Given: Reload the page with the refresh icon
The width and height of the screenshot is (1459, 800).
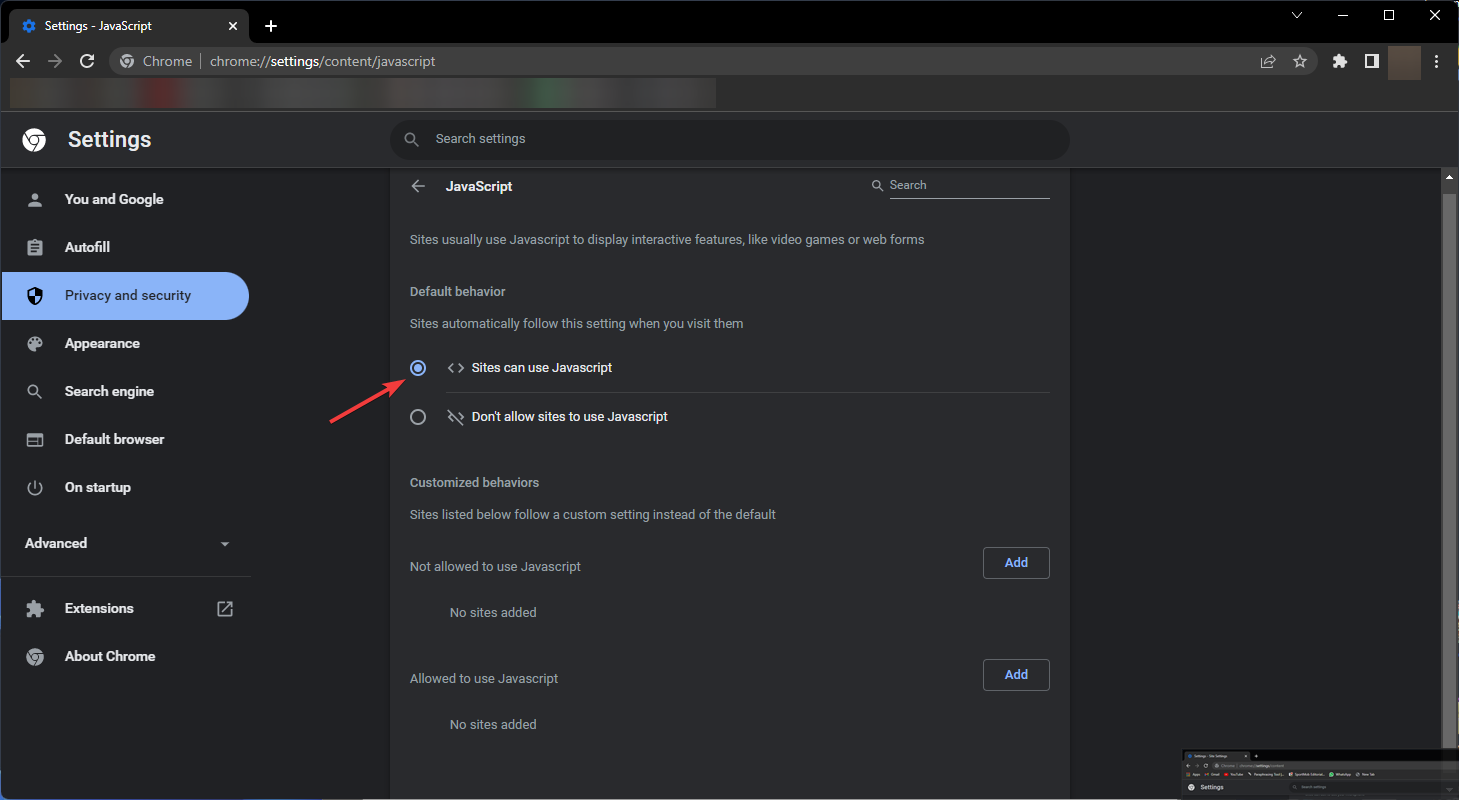Looking at the screenshot, I should tap(87, 61).
